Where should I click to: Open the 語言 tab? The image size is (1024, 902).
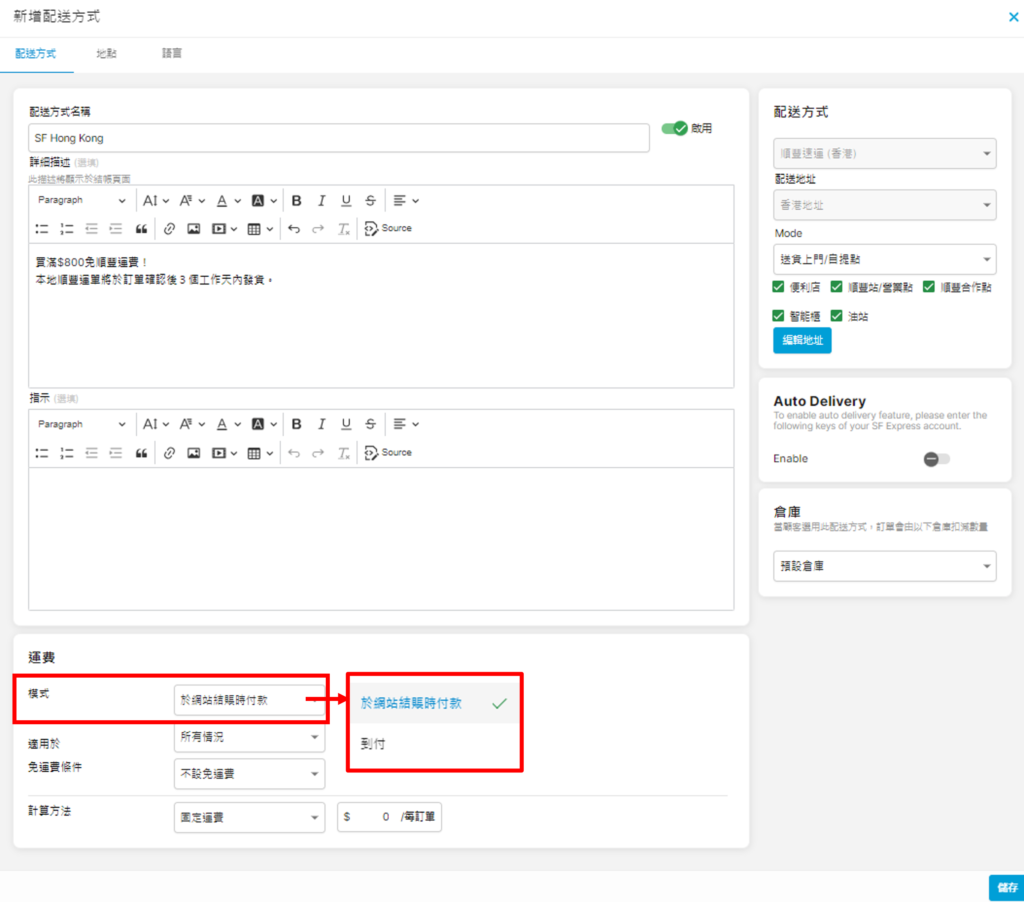click(172, 54)
